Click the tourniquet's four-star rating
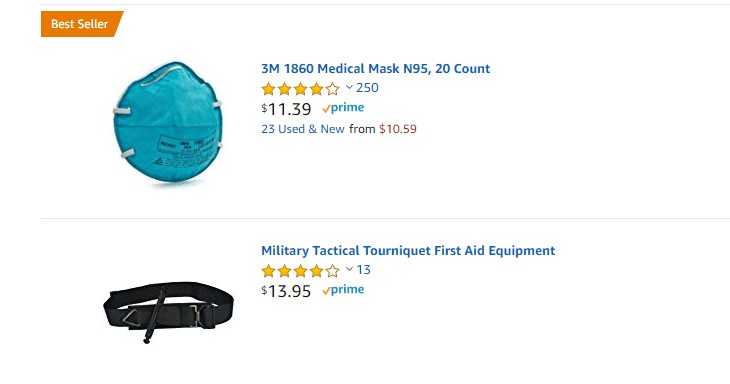Image resolution: width=730 pixels, height=384 pixels. (301, 270)
